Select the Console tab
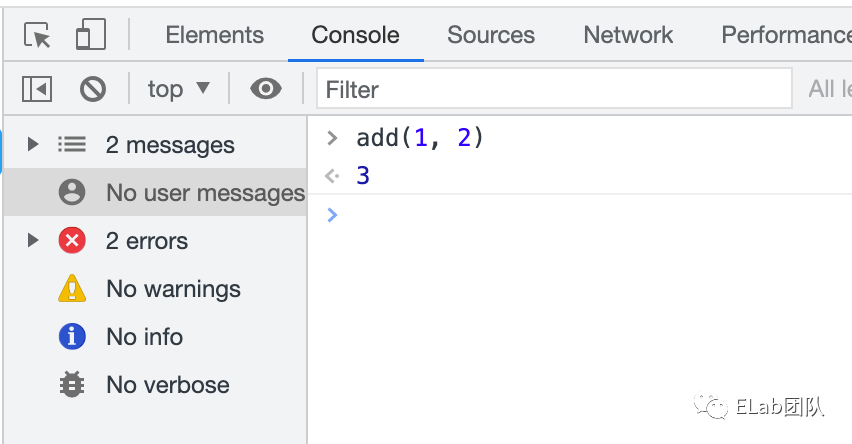The width and height of the screenshot is (852, 444). [355, 35]
